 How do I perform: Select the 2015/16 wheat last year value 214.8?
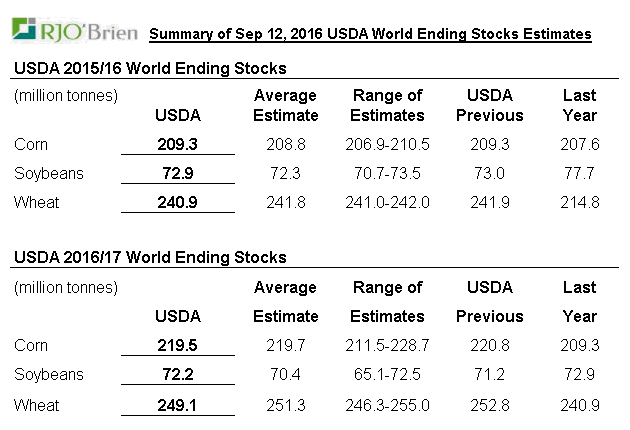tap(580, 202)
